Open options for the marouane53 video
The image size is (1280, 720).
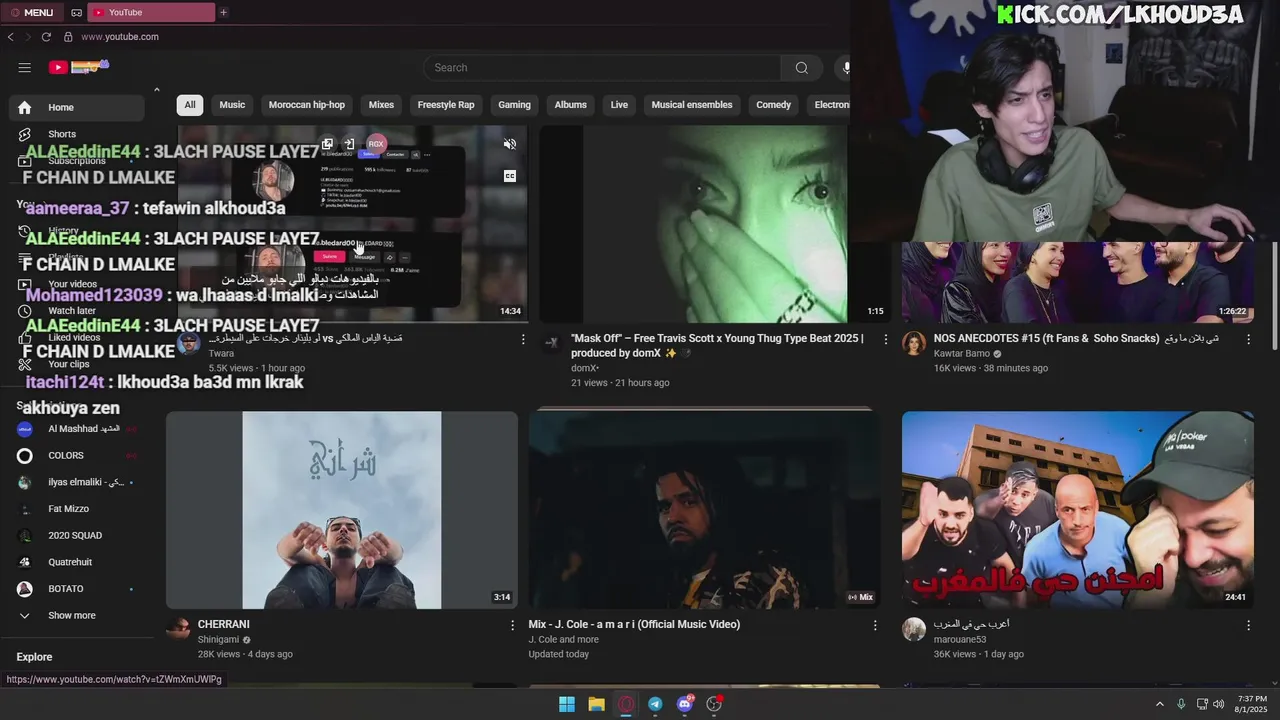click(x=1248, y=625)
